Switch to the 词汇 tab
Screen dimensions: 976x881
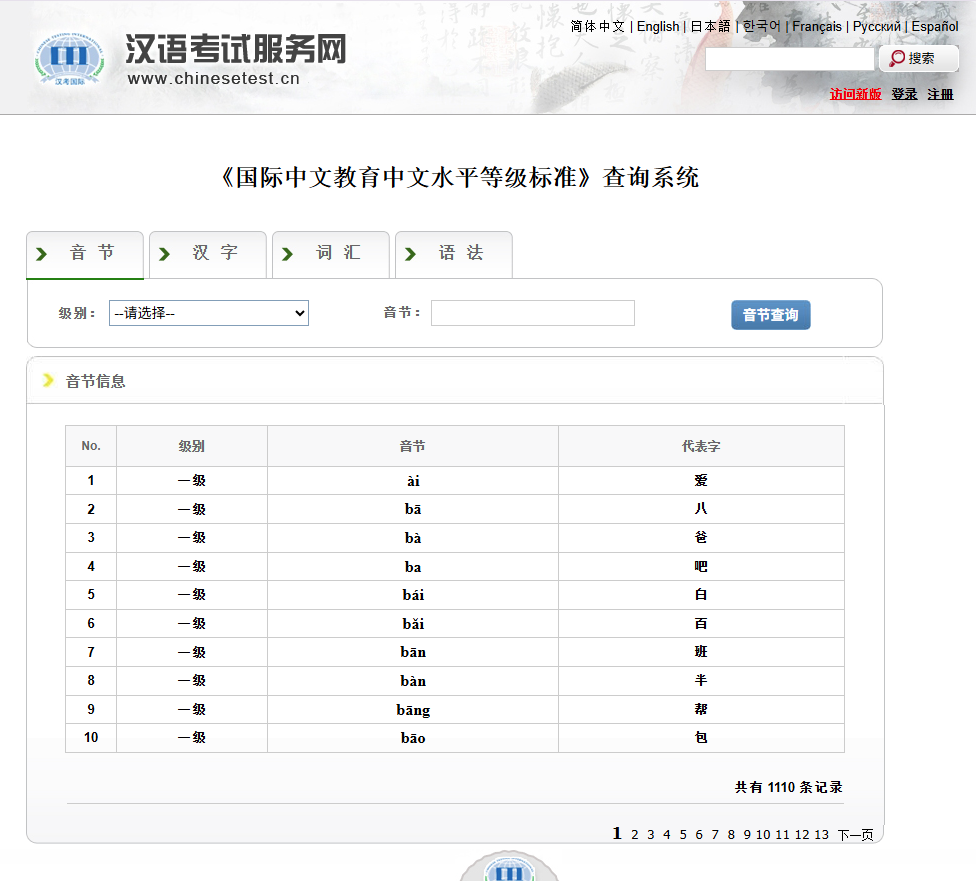pyautogui.click(x=331, y=254)
